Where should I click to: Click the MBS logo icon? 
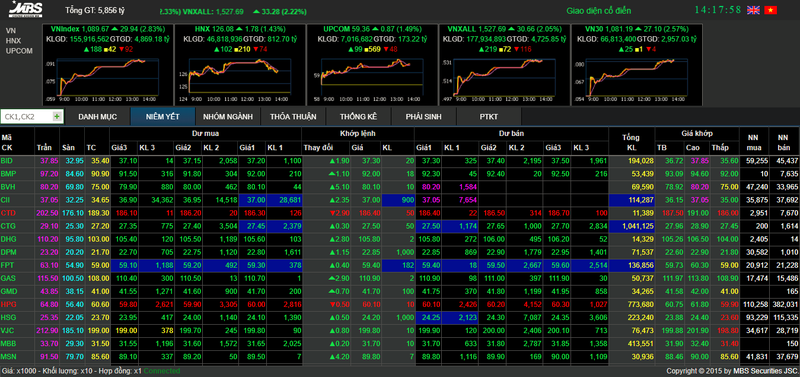click(x=26, y=9)
